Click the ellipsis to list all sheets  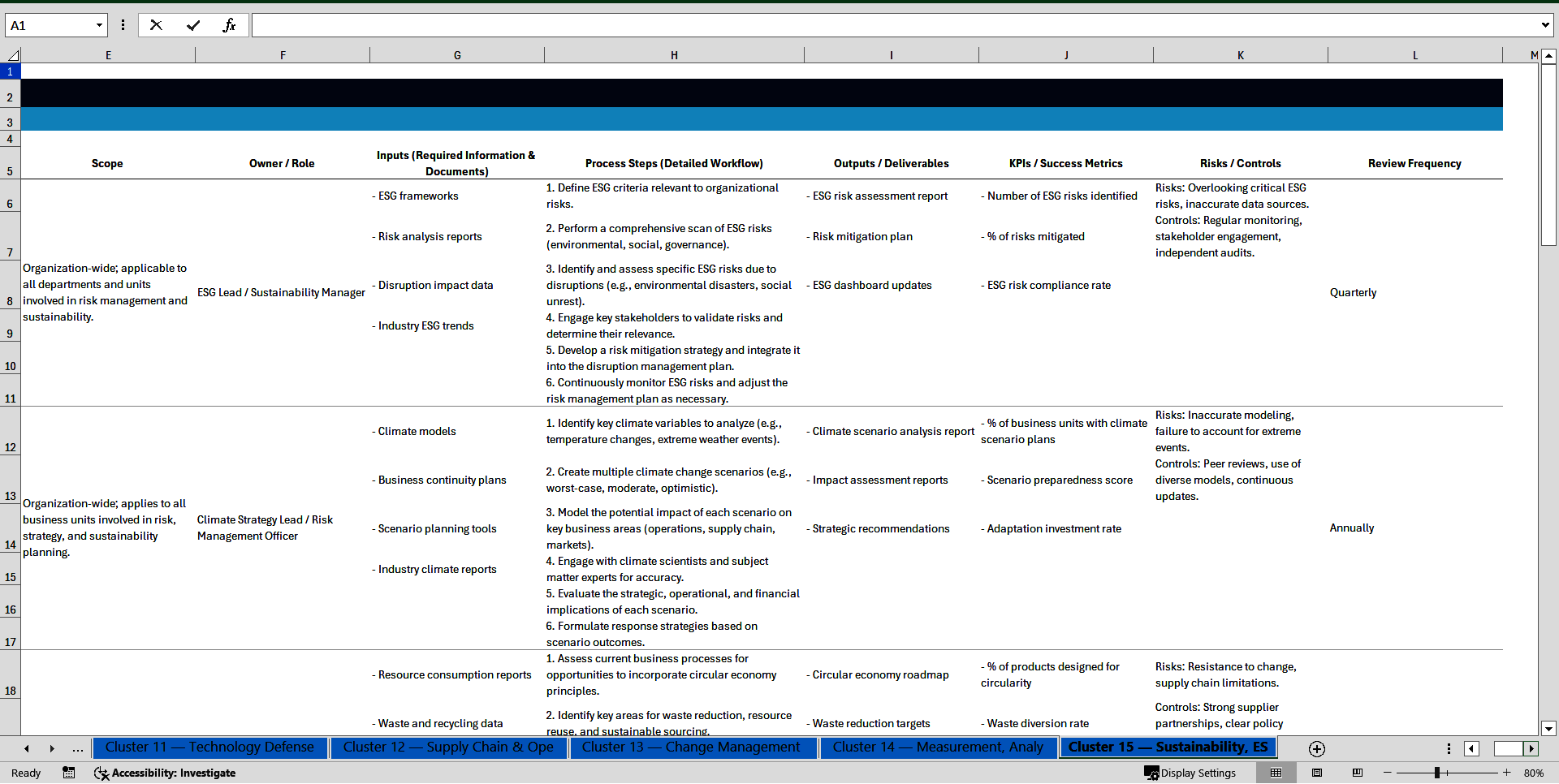coord(77,748)
